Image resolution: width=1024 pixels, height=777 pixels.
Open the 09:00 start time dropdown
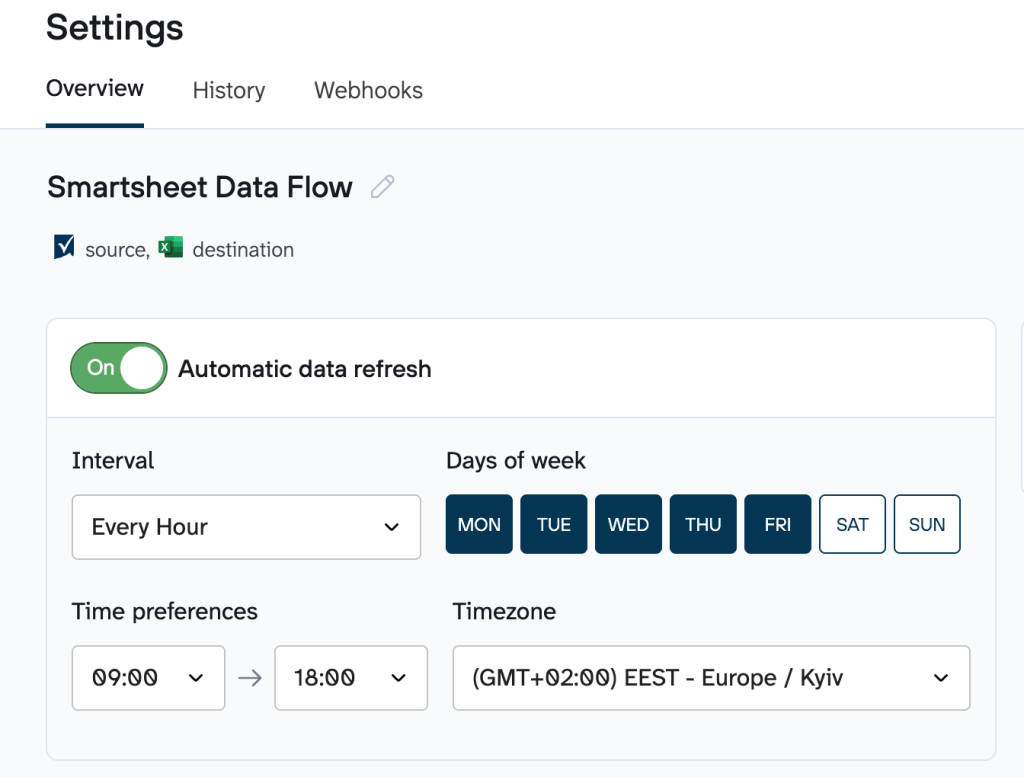pyautogui.click(x=148, y=678)
